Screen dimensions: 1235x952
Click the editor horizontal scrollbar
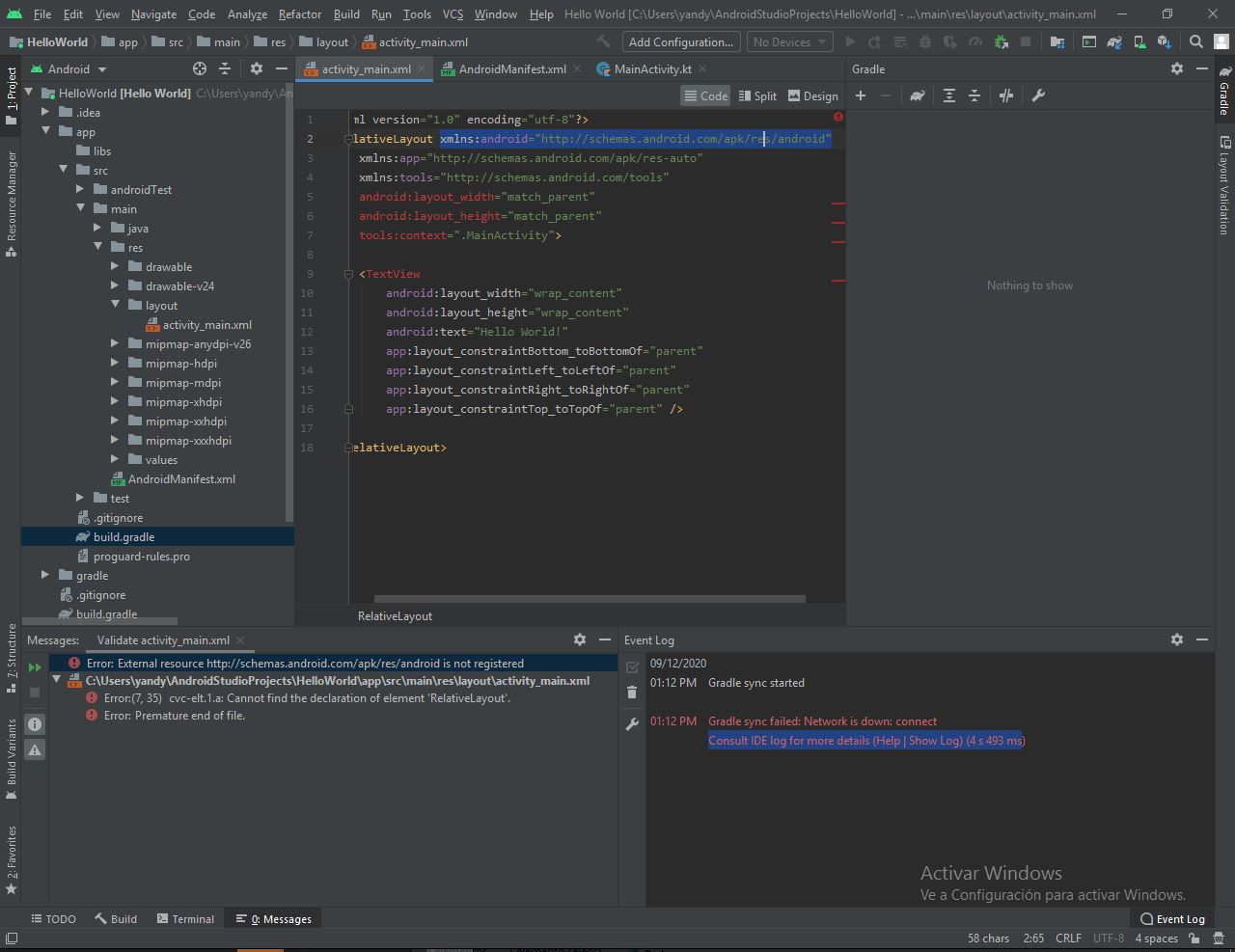(x=590, y=599)
